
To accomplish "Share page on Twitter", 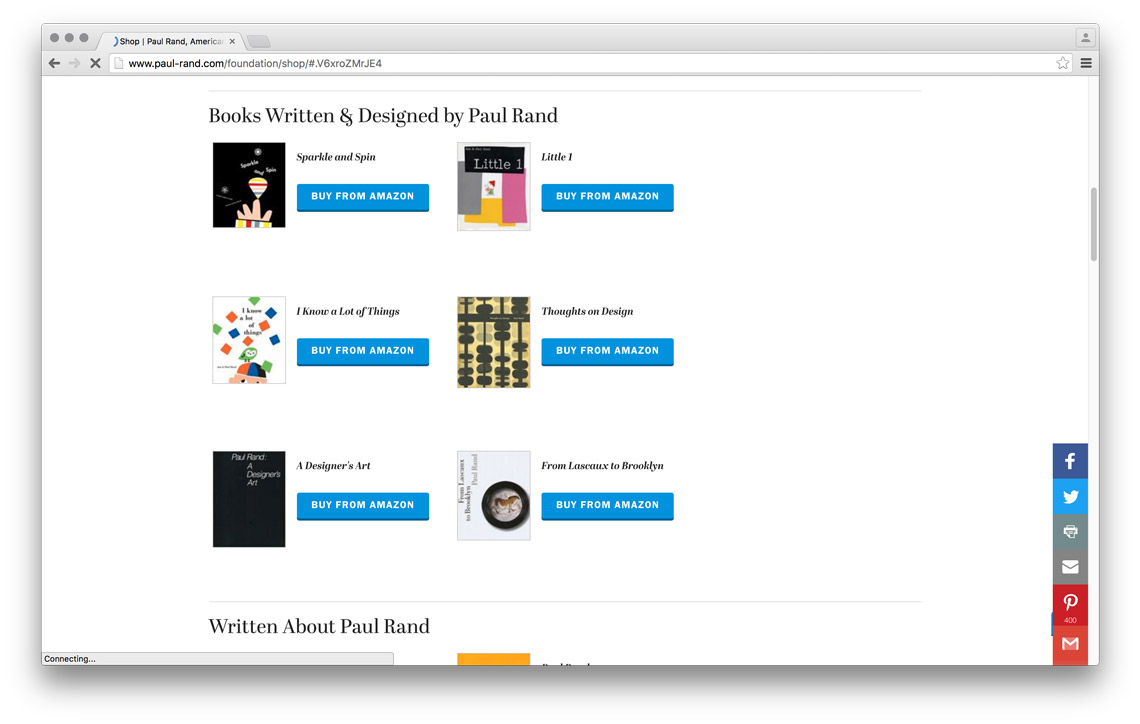I will (1070, 496).
